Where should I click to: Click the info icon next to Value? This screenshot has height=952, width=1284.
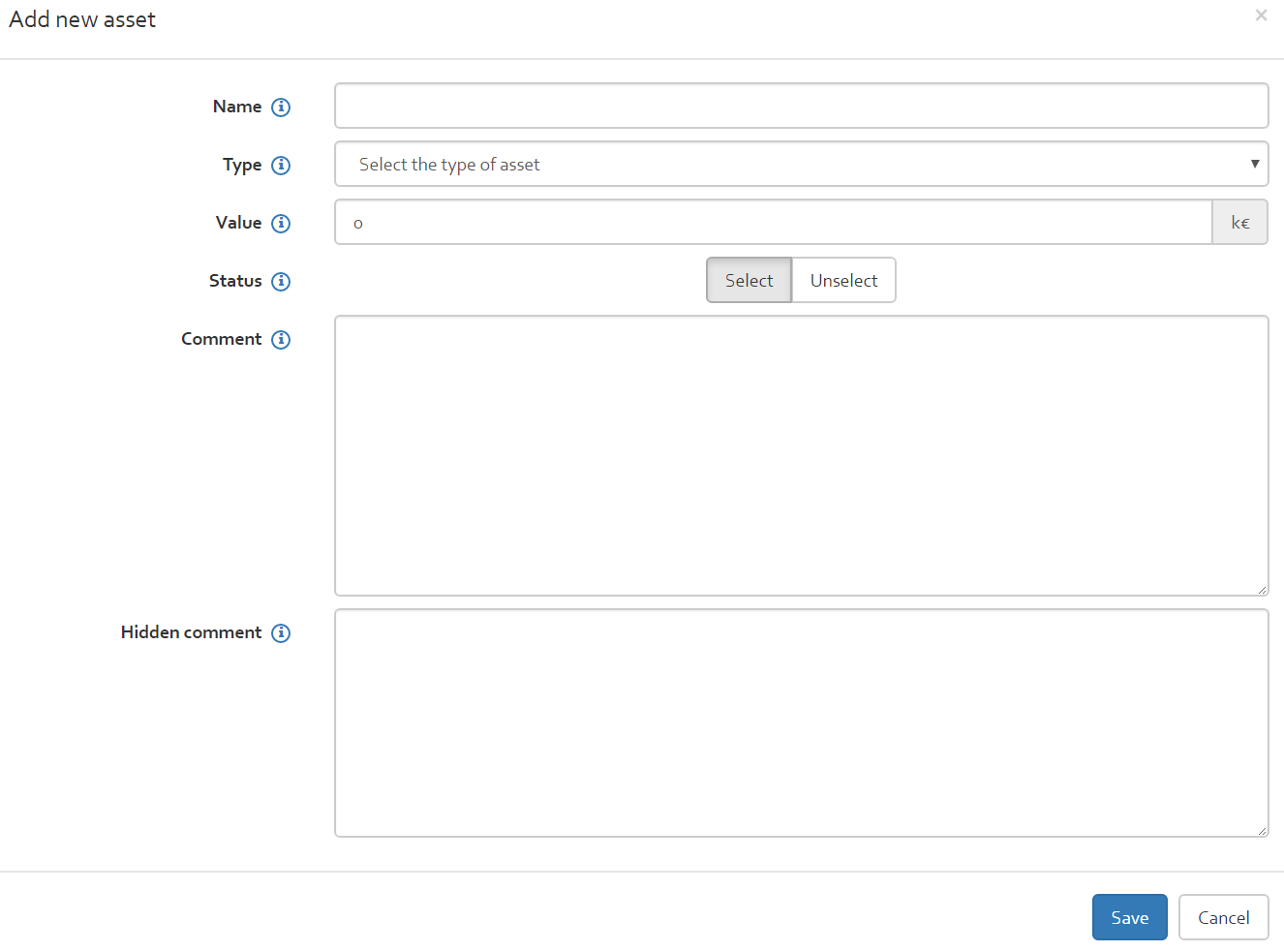pos(281,223)
